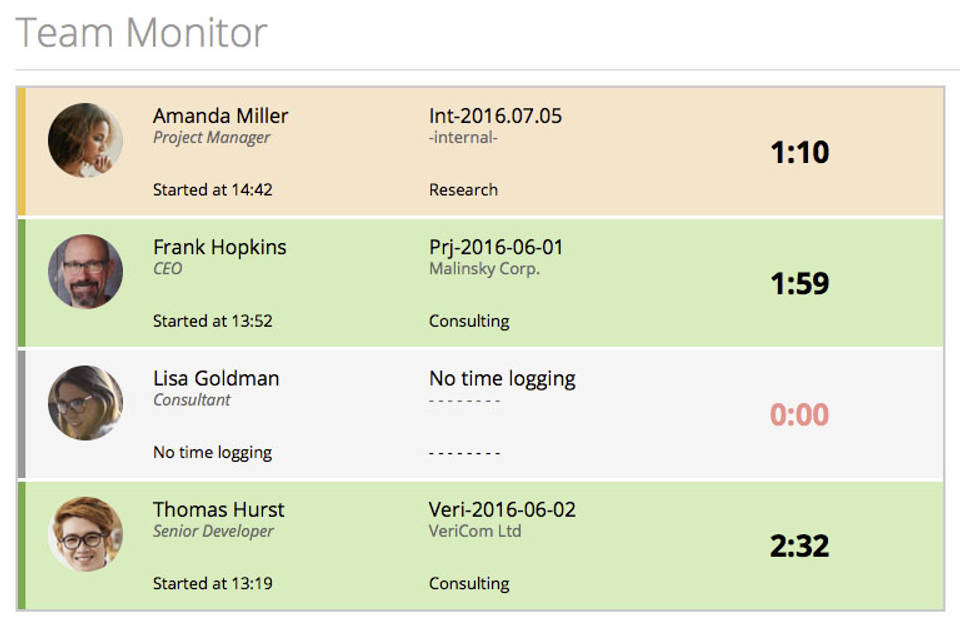960x625 pixels.
Task: Click Frank Hopkins' avatar picture
Action: pos(85,271)
